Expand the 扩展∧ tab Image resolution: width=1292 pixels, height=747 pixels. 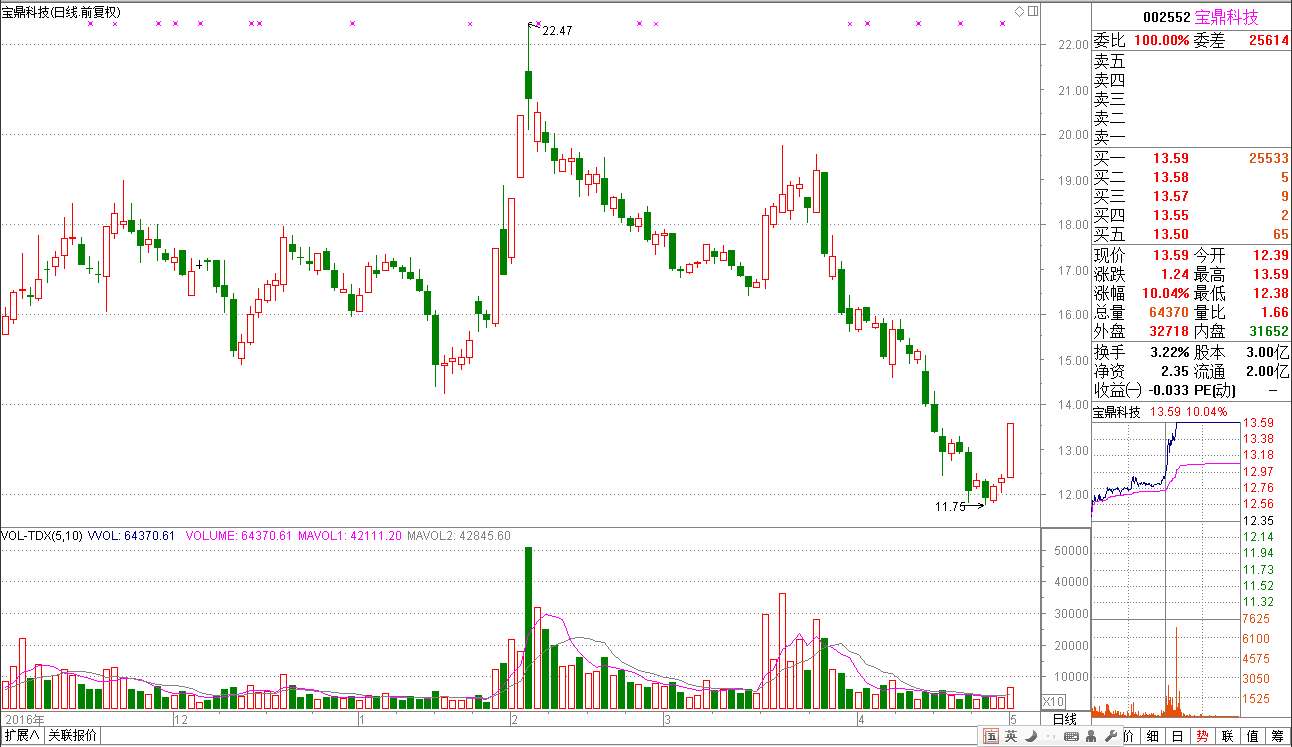pyautogui.click(x=21, y=736)
